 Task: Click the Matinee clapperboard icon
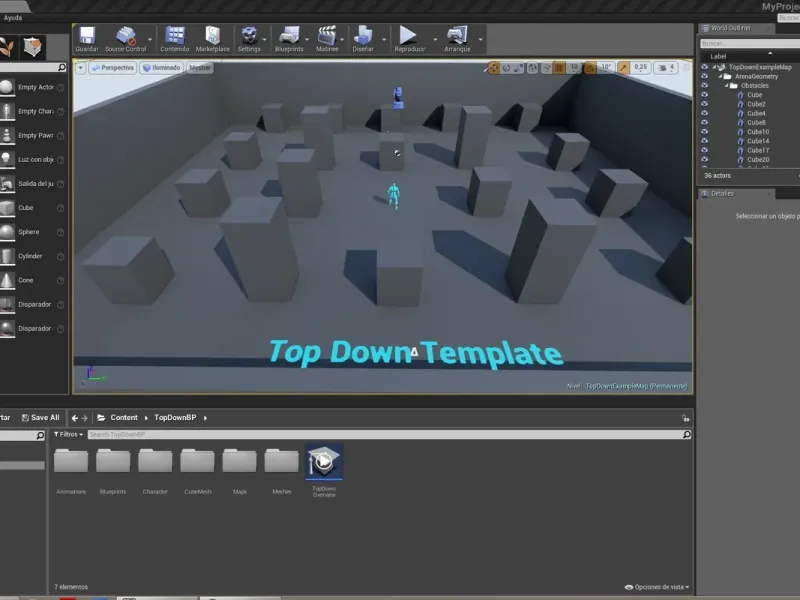(x=327, y=39)
